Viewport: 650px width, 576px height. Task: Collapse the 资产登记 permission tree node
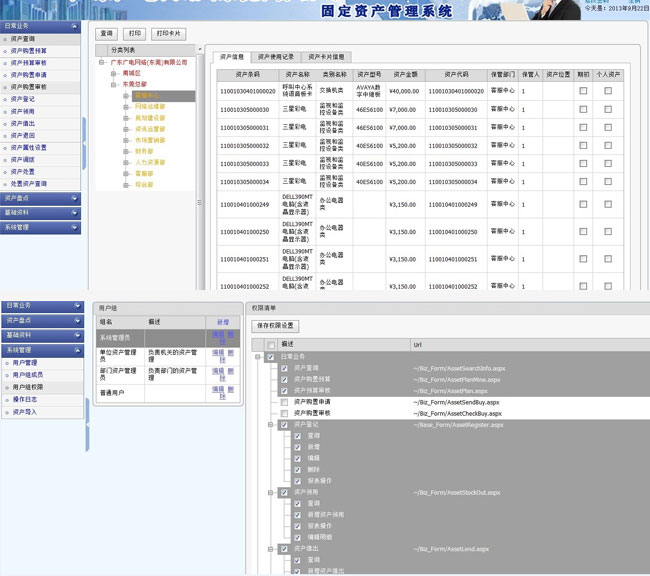(x=271, y=425)
